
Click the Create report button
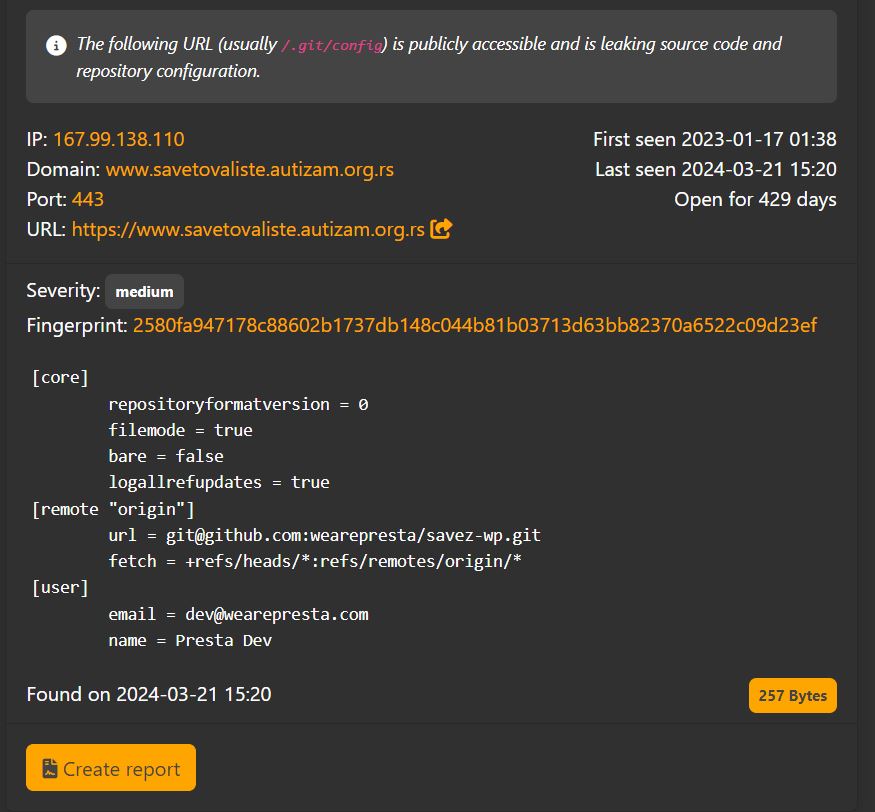tap(111, 767)
